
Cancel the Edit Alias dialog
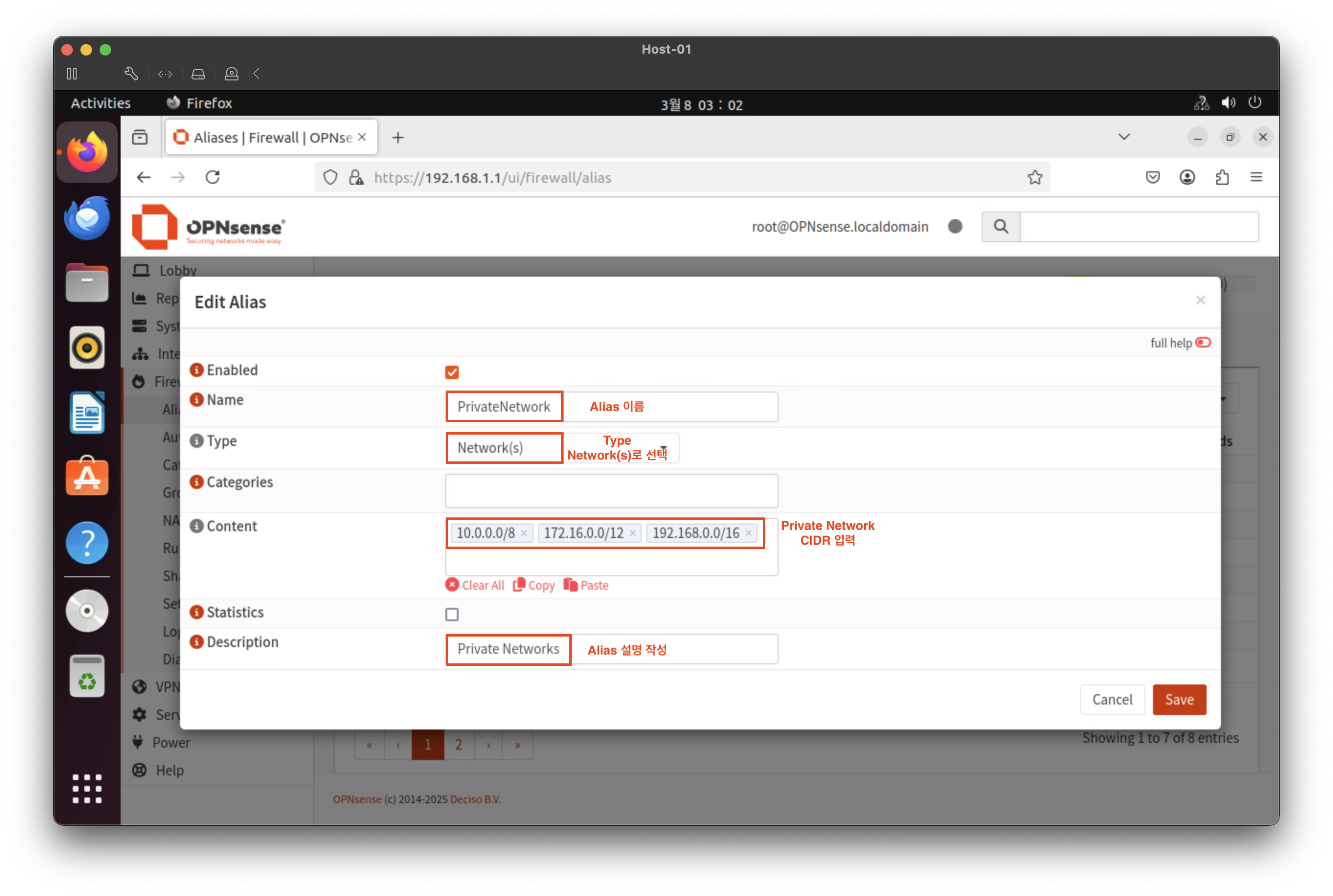1111,699
